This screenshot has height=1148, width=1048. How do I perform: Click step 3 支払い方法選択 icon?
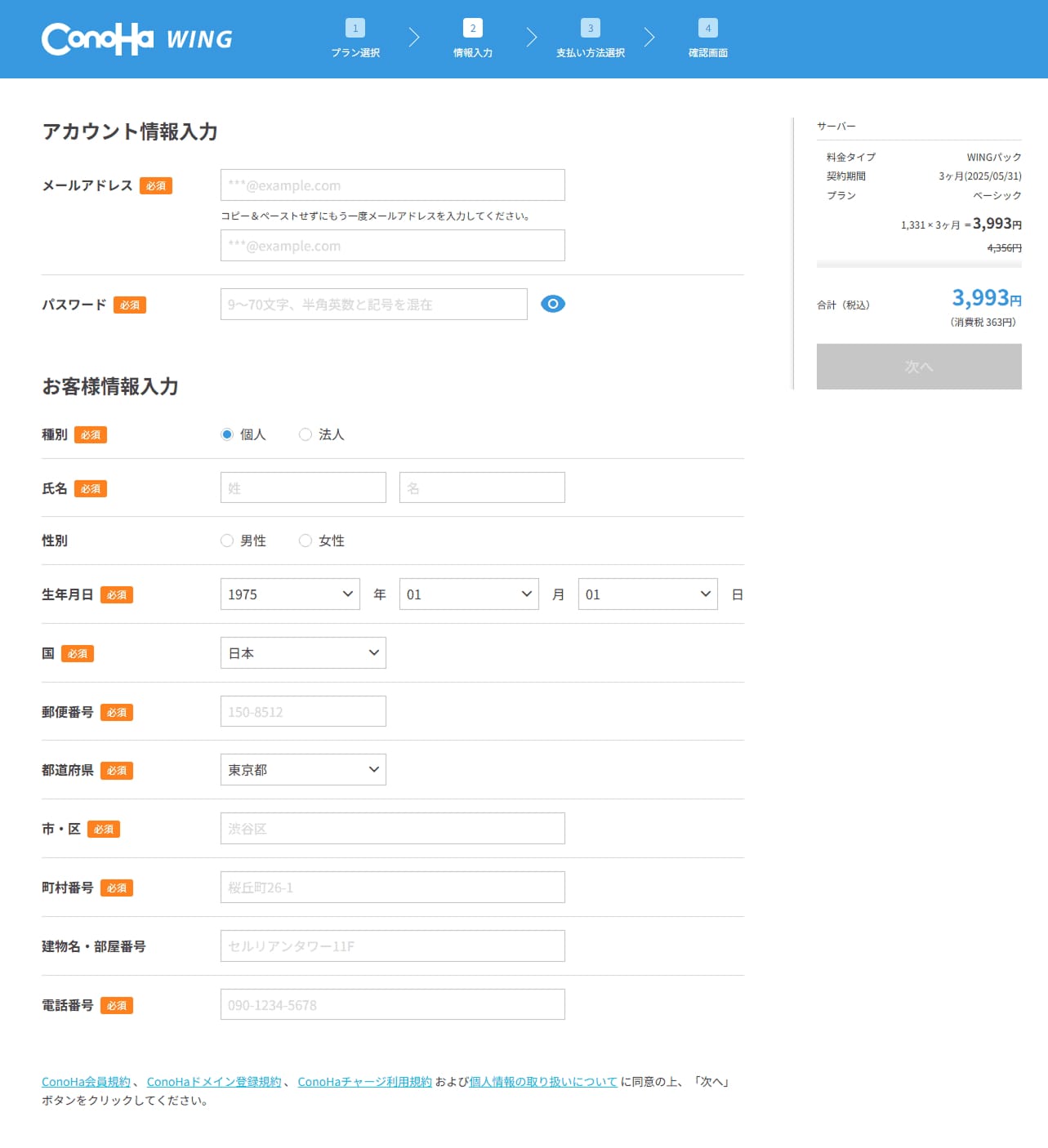pyautogui.click(x=591, y=29)
